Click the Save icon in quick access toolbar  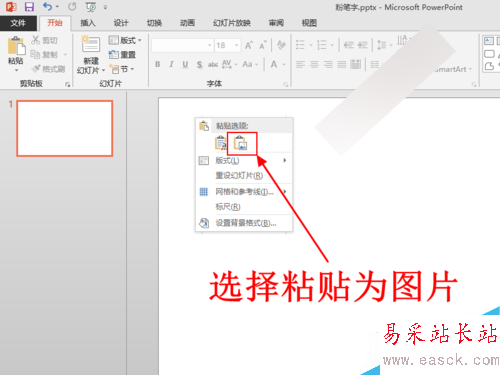pos(29,7)
